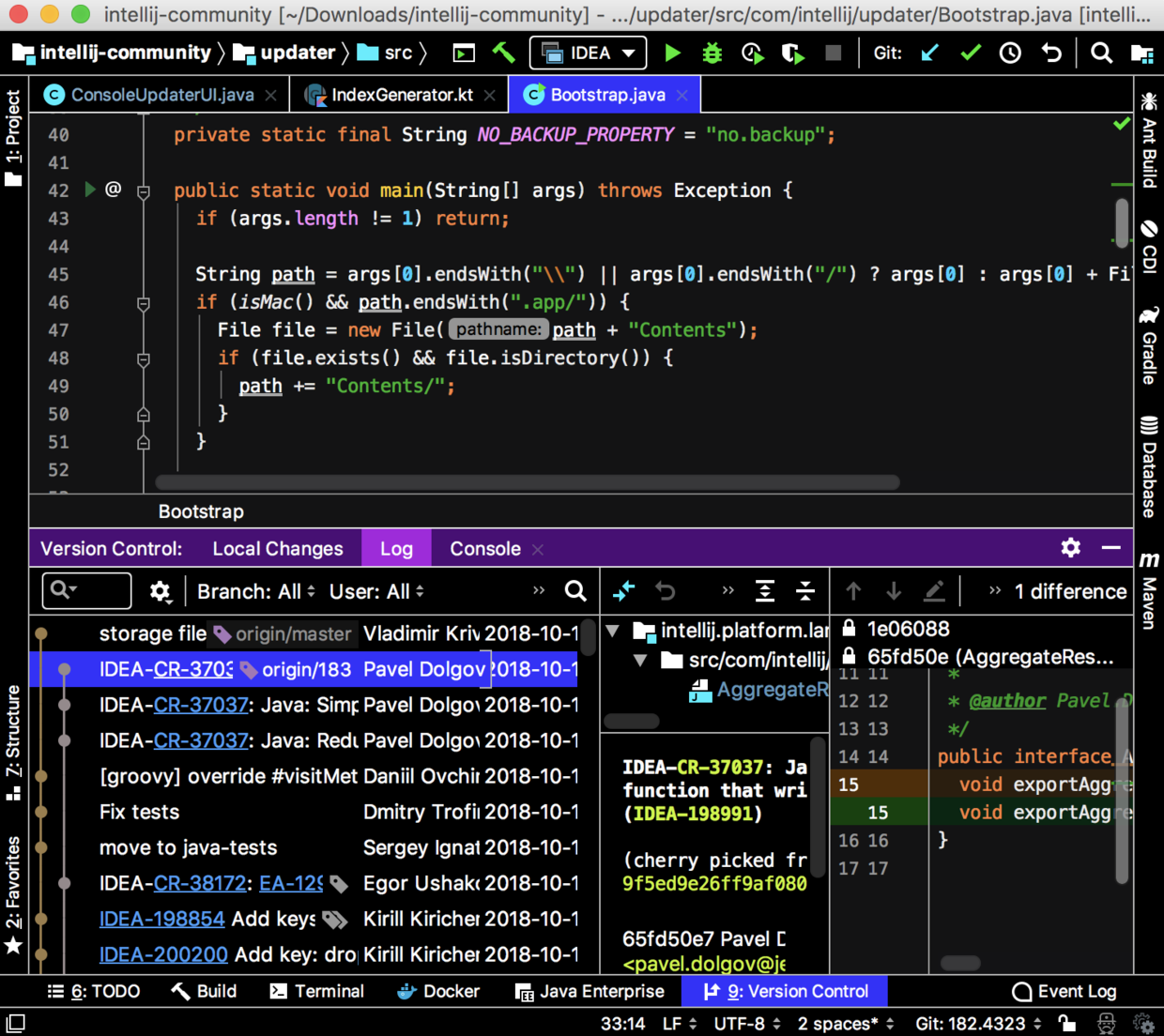
Task: Open the Database side panel
Action: point(1149,466)
